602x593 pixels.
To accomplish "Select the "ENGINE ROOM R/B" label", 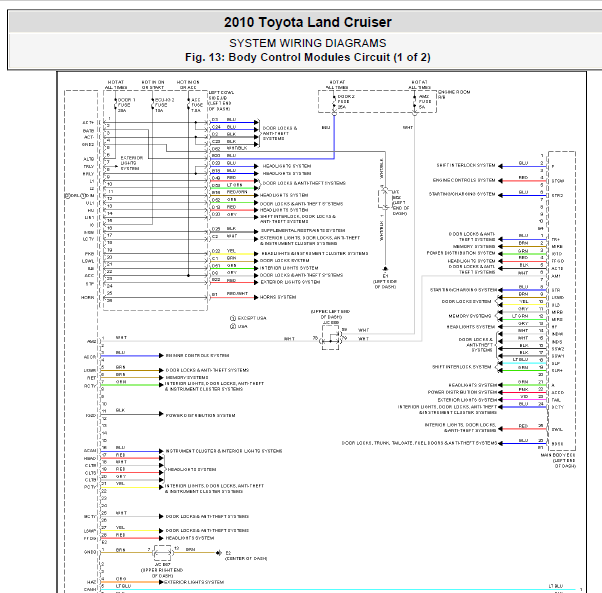I will click(x=454, y=94).
